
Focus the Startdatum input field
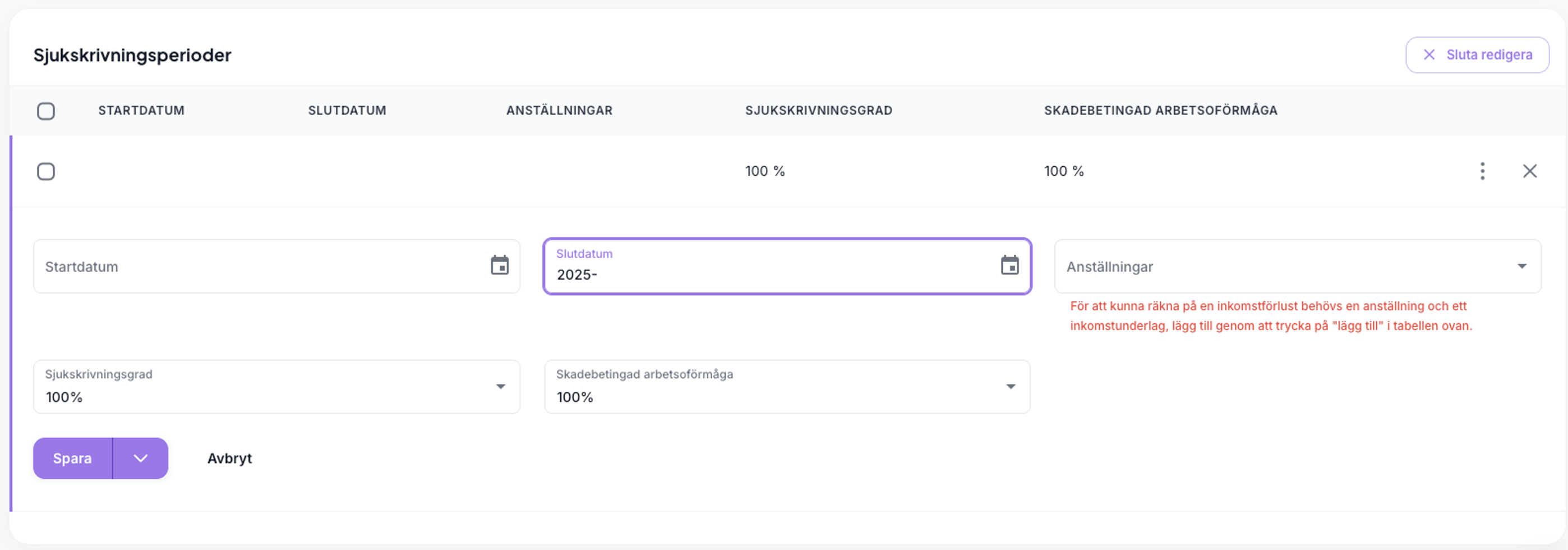point(262,266)
